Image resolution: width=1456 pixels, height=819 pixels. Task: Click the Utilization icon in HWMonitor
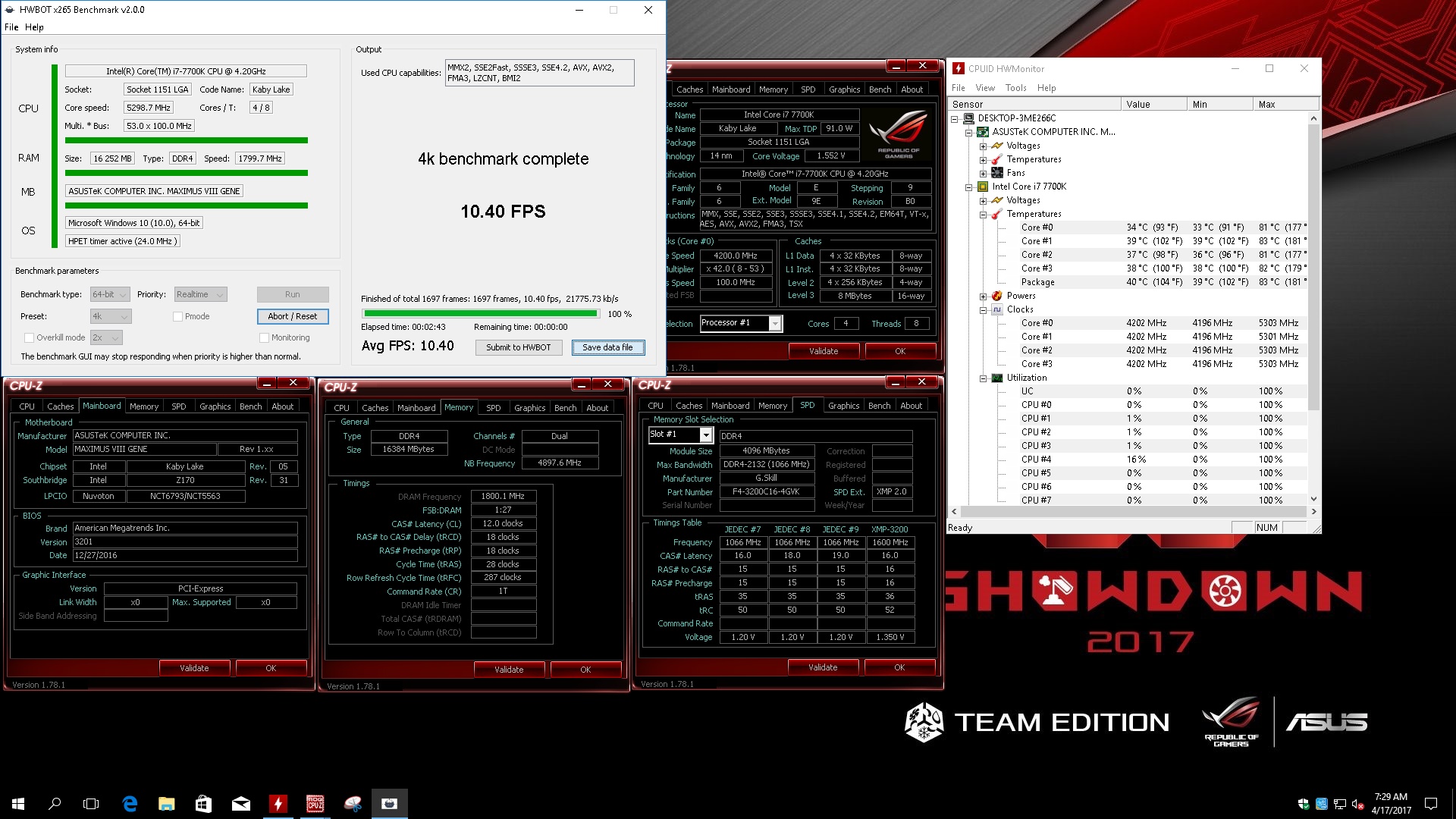point(997,378)
